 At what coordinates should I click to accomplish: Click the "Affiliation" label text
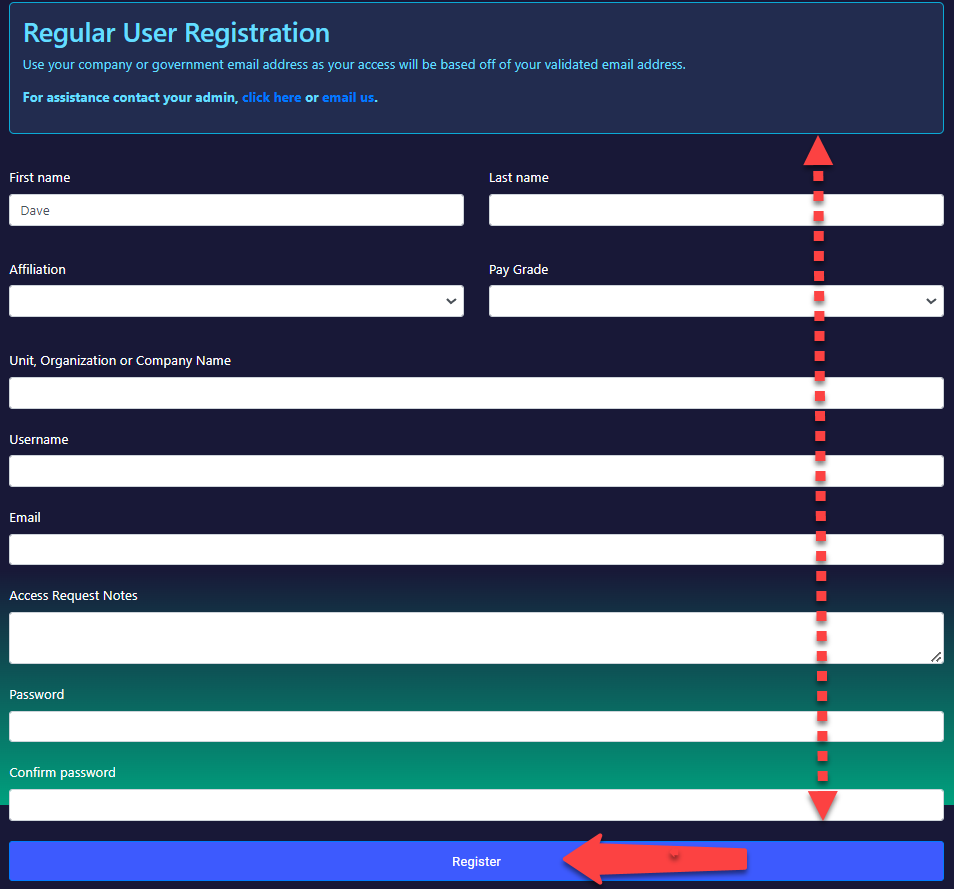tap(38, 270)
